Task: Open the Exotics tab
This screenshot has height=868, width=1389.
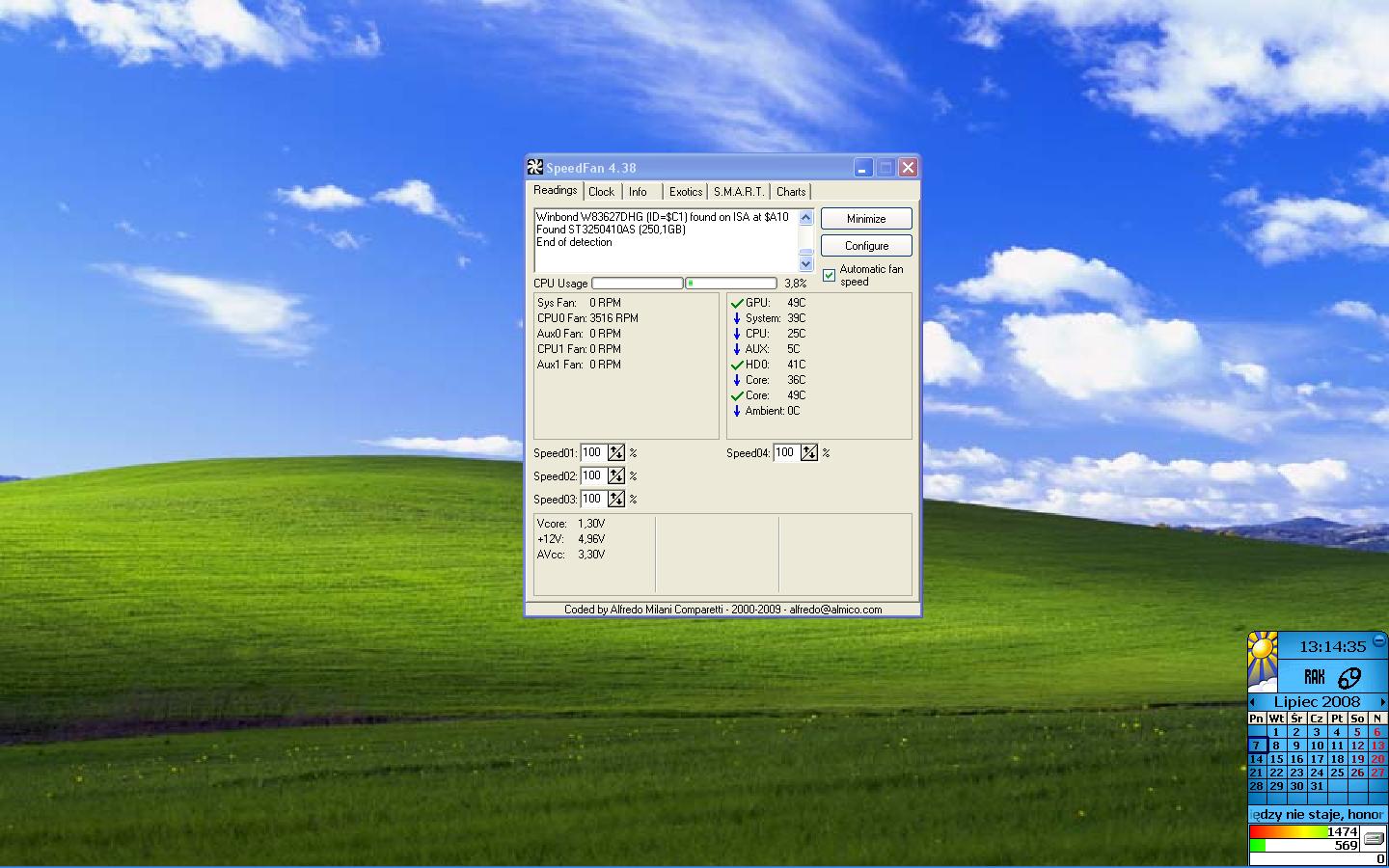Action: (x=686, y=192)
